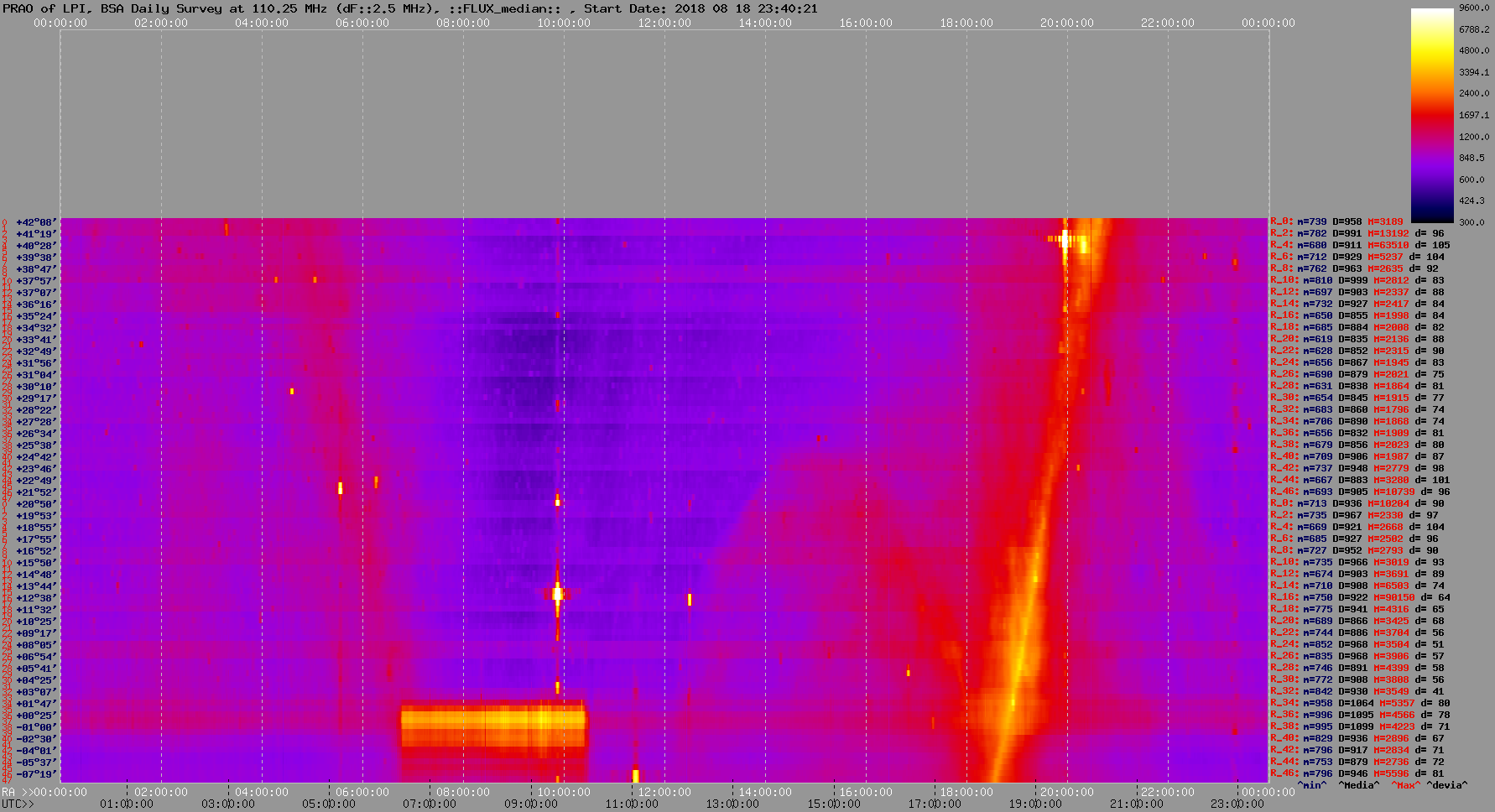Click the "^Media^" legend label
This screenshot has height=812, width=1495.
point(1359,785)
